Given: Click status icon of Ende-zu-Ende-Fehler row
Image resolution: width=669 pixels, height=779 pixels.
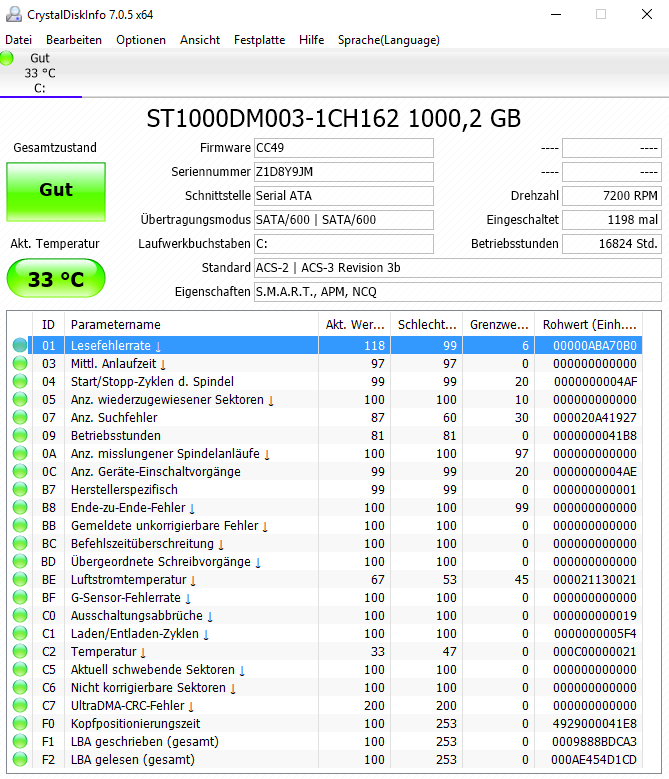Looking at the screenshot, I should (20, 507).
